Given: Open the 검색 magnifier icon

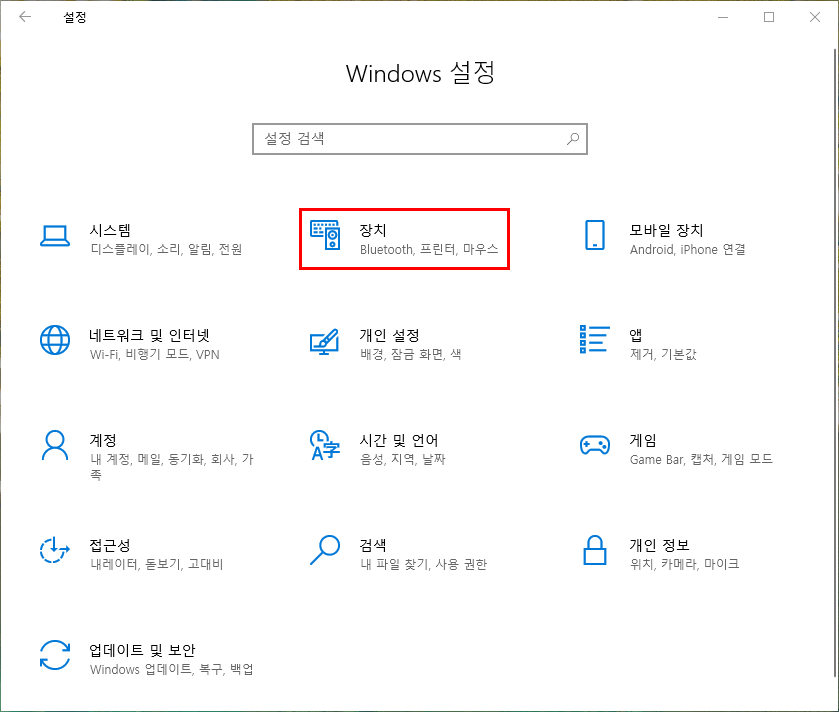Looking at the screenshot, I should point(325,550).
